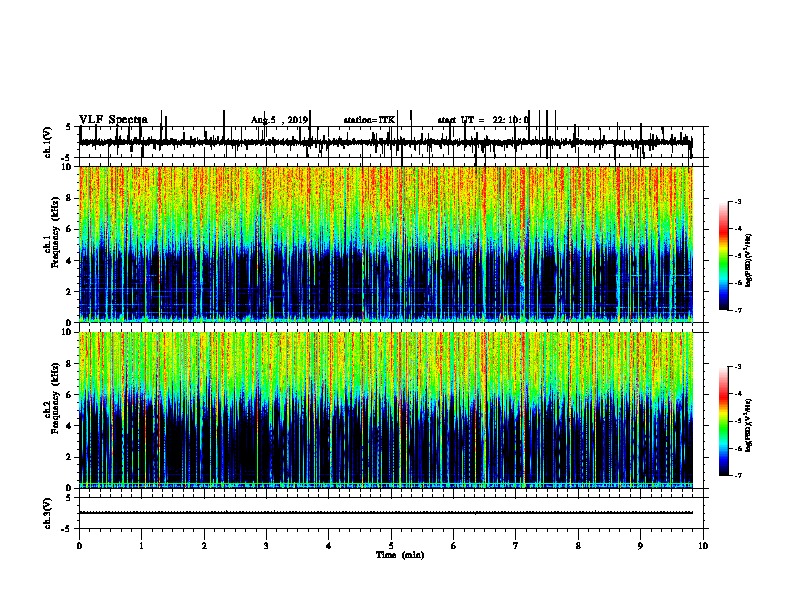
Task: Click inside the ch.2 spectrogram panel
Action: pos(386,410)
